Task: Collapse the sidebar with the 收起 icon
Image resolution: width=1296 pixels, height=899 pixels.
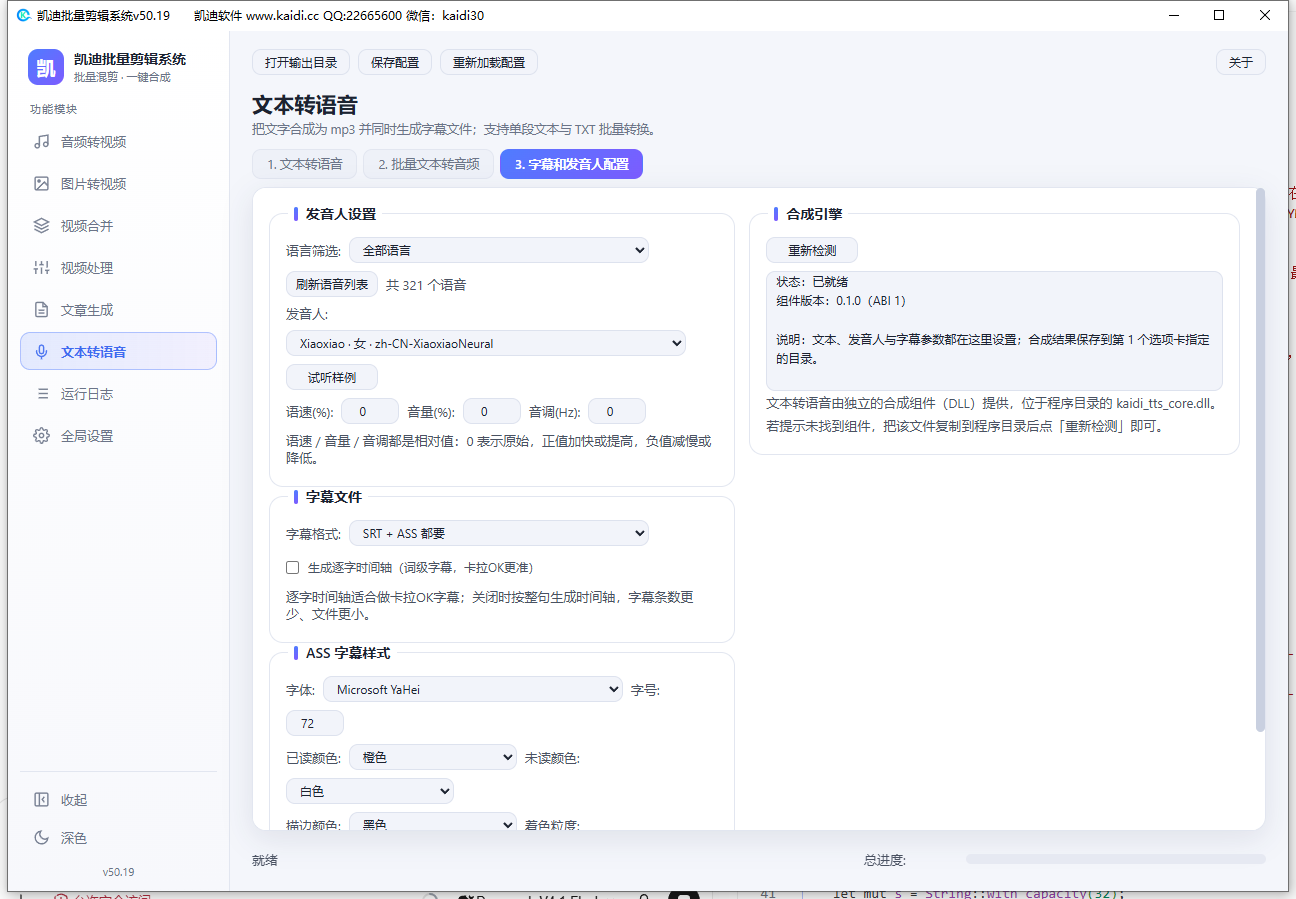Action: (41, 800)
